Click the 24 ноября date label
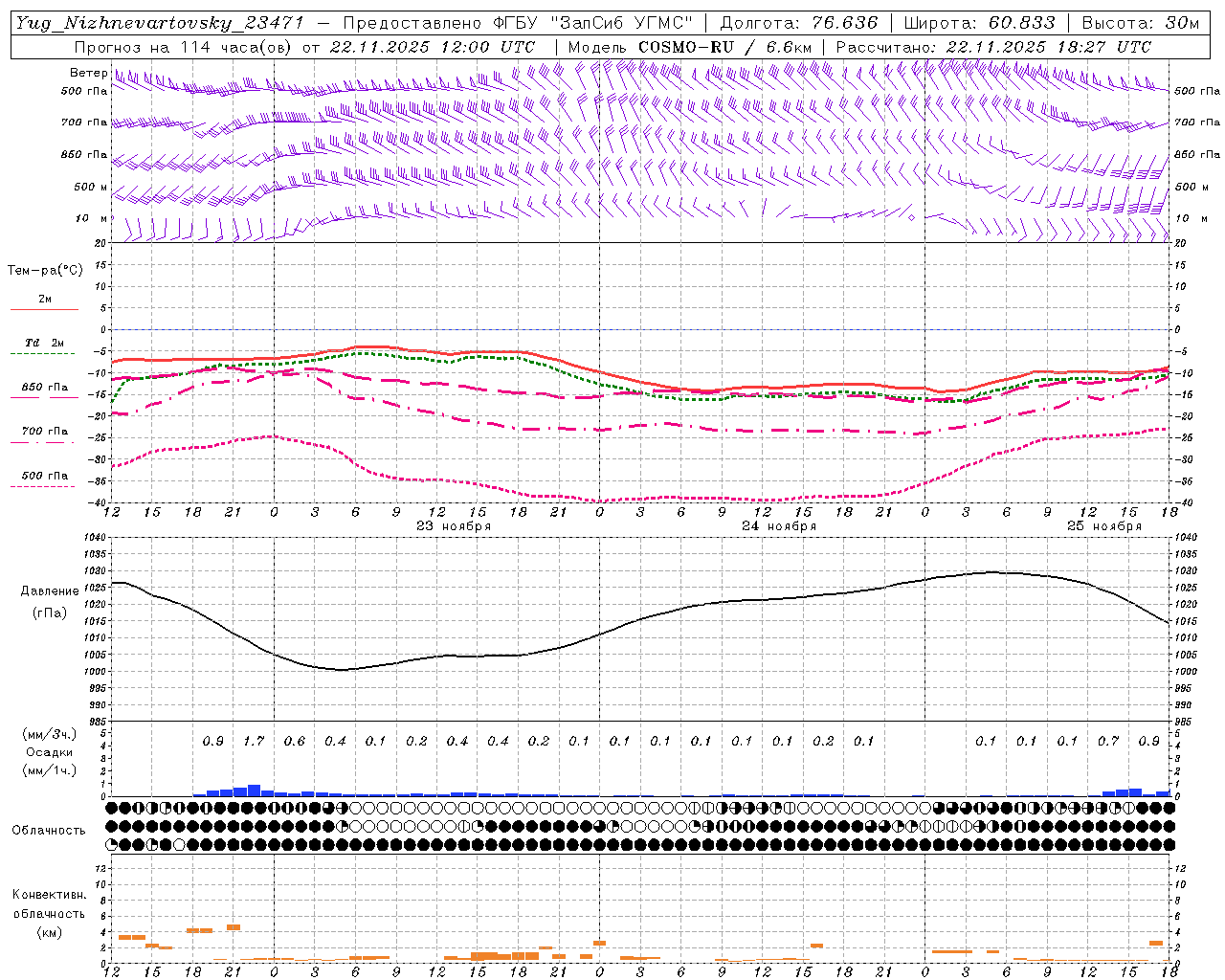This screenshot has height=980, width=1225. [779, 526]
